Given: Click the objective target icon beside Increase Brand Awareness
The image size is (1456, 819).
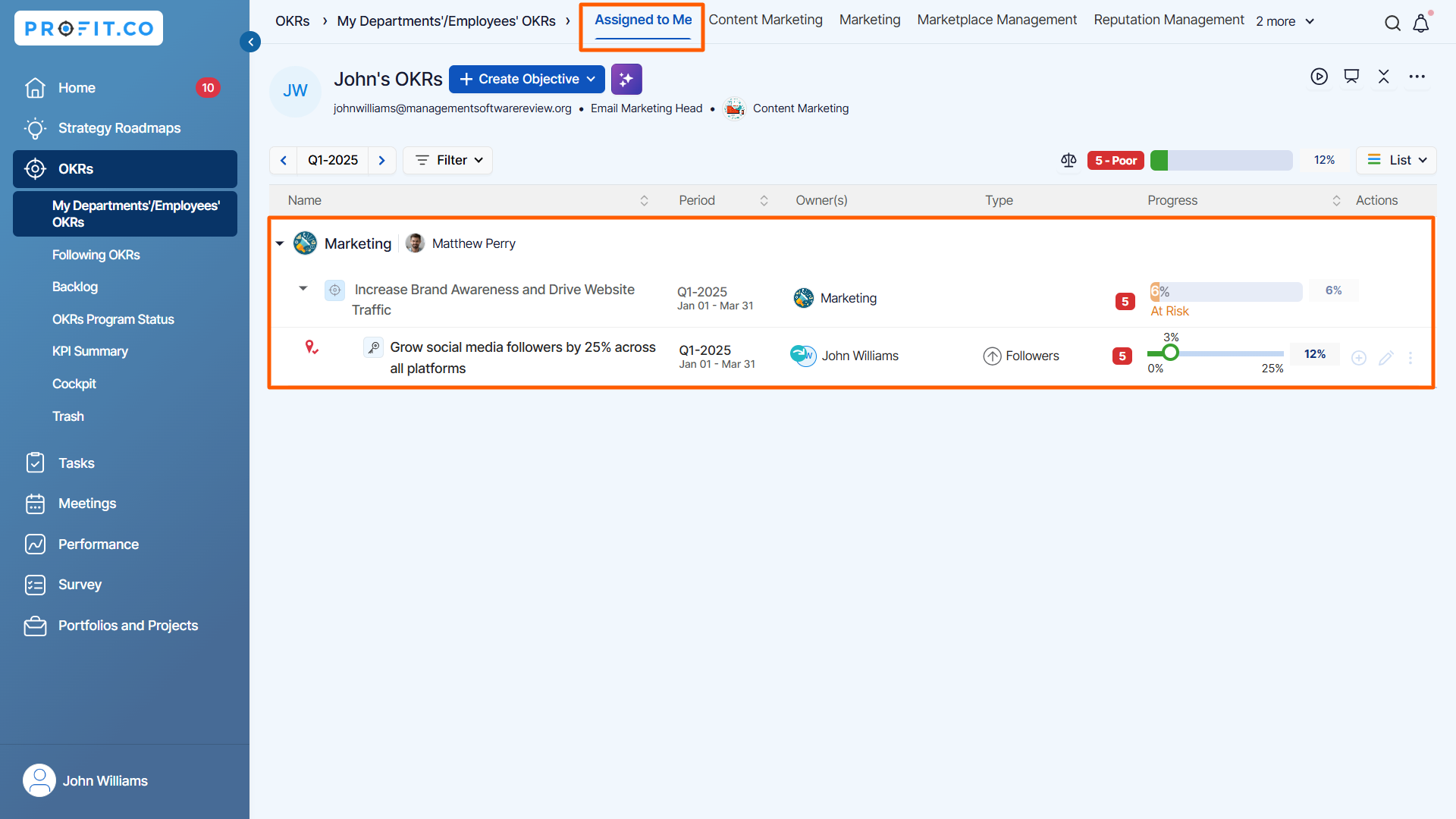Looking at the screenshot, I should [334, 290].
